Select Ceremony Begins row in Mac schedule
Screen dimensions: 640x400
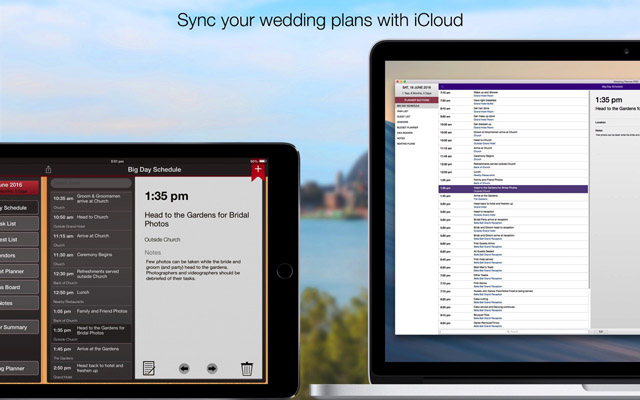tap(513, 157)
